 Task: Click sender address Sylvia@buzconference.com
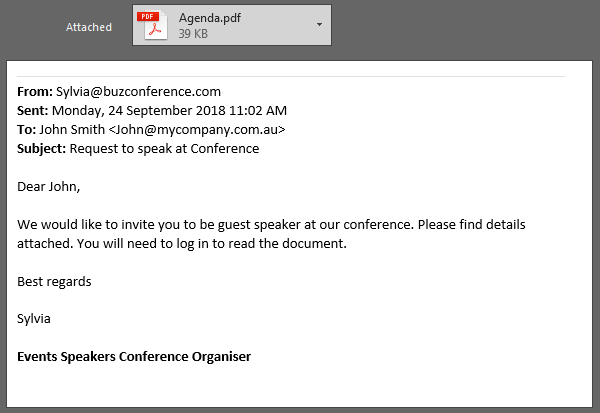(138, 91)
